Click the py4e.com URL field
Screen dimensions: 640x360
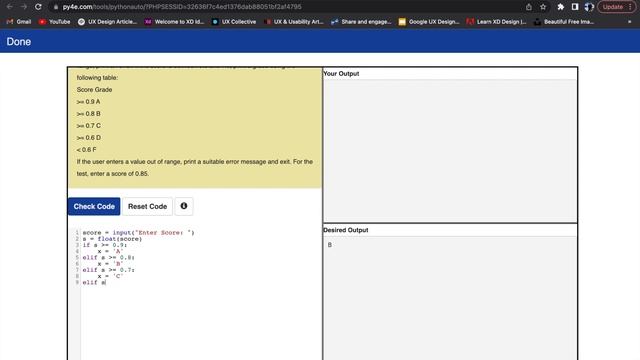(x=182, y=7)
